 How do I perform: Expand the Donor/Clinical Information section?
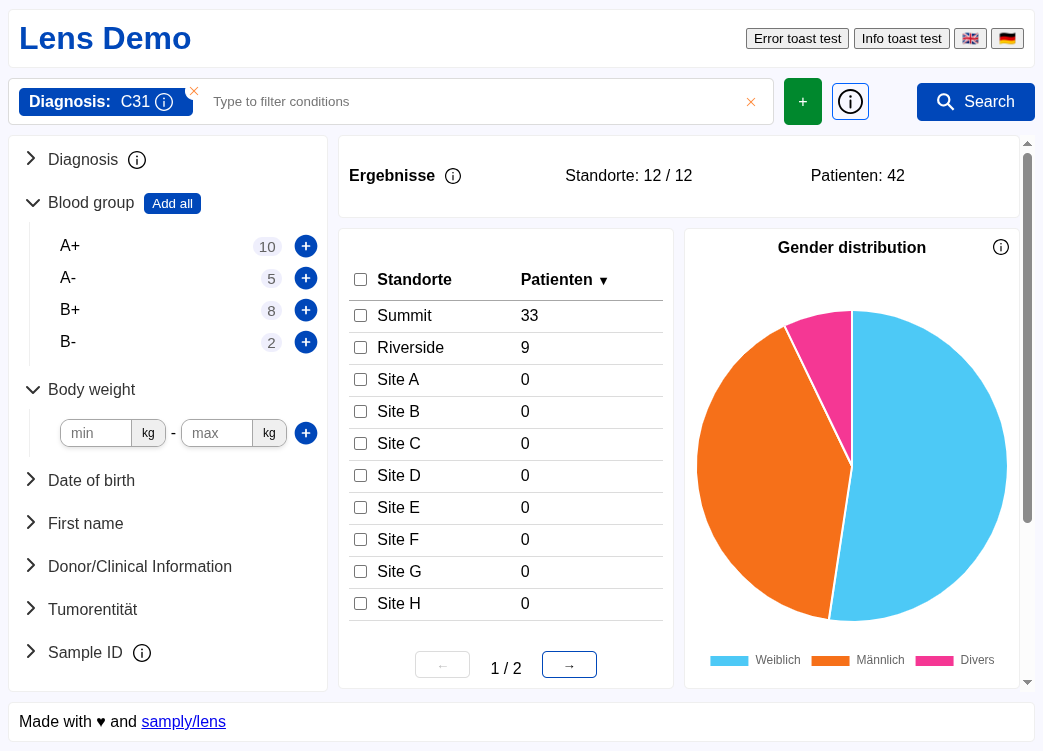pyautogui.click(x=31, y=566)
